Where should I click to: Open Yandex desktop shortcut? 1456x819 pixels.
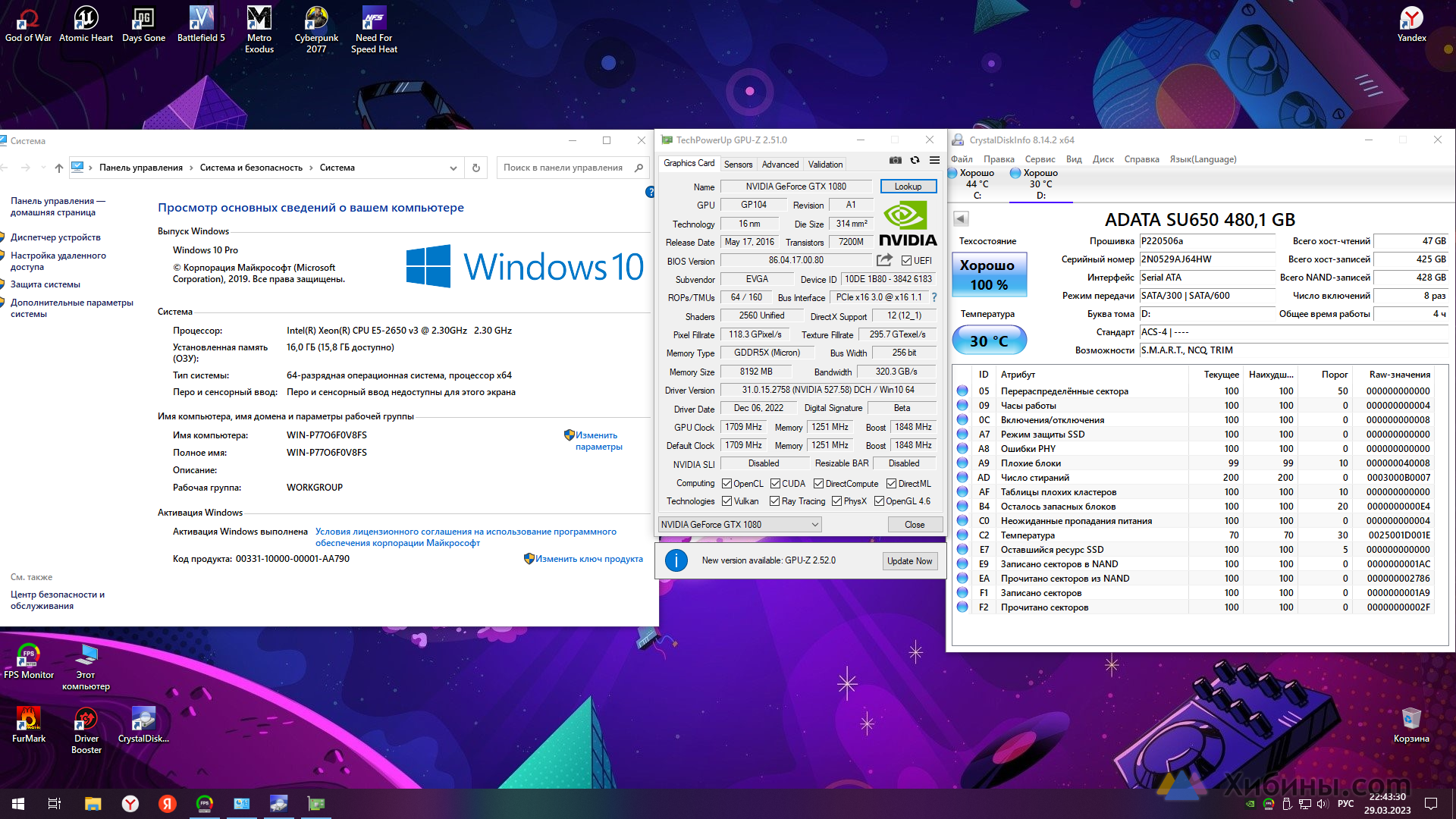pyautogui.click(x=1411, y=24)
